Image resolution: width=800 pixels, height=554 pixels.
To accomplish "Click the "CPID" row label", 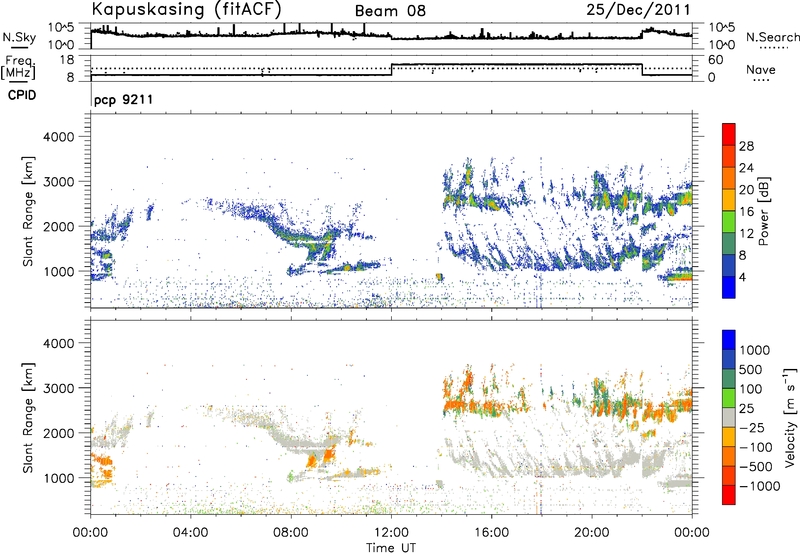I will [x=22, y=95].
